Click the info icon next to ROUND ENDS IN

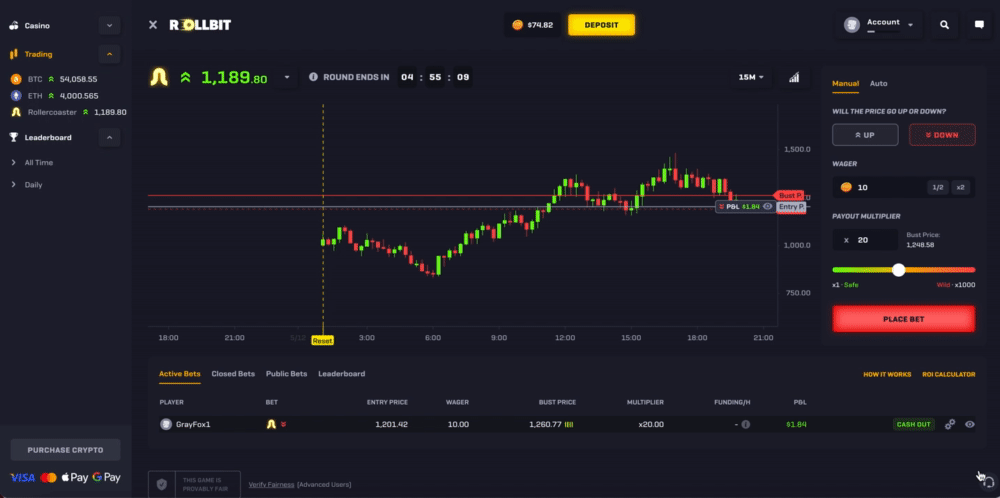pos(313,77)
